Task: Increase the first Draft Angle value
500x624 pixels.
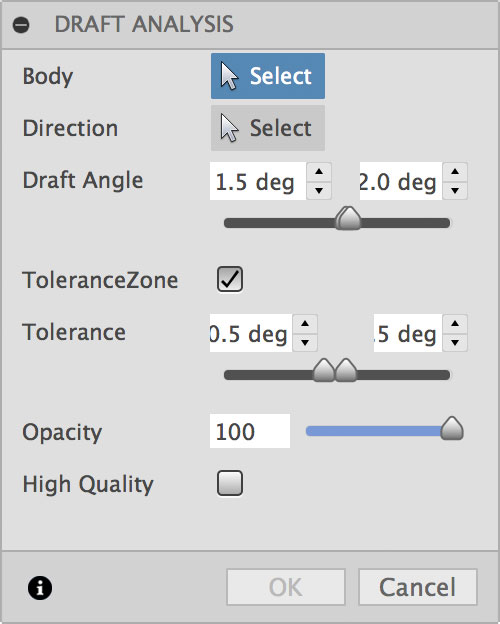Action: coord(319,172)
